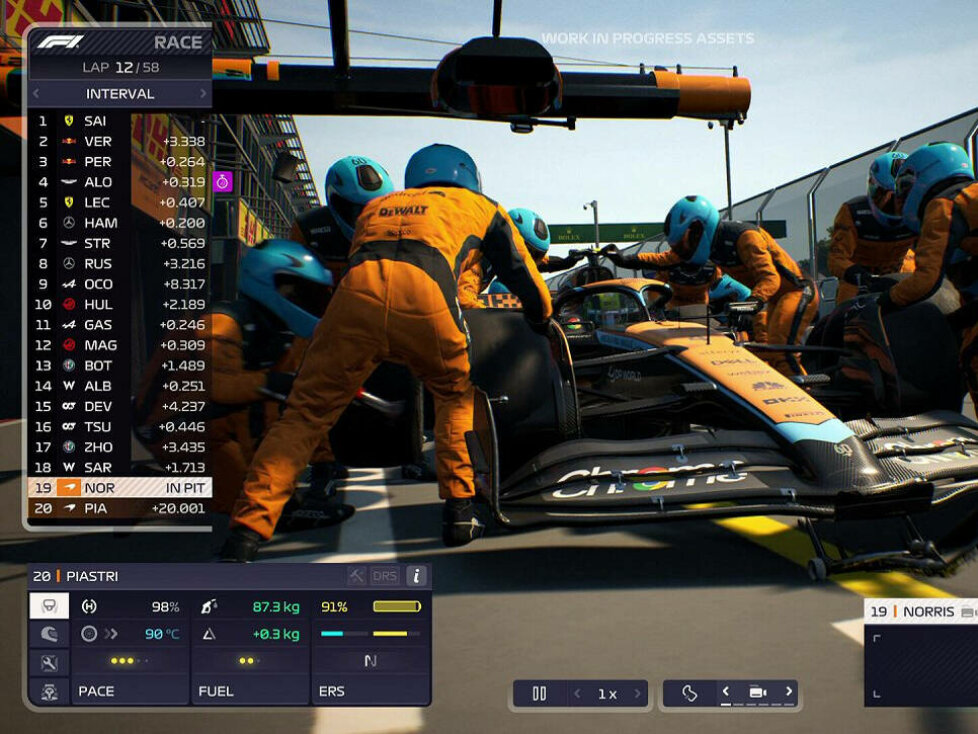
Task: Select PIA row in standings
Action: tap(120, 508)
